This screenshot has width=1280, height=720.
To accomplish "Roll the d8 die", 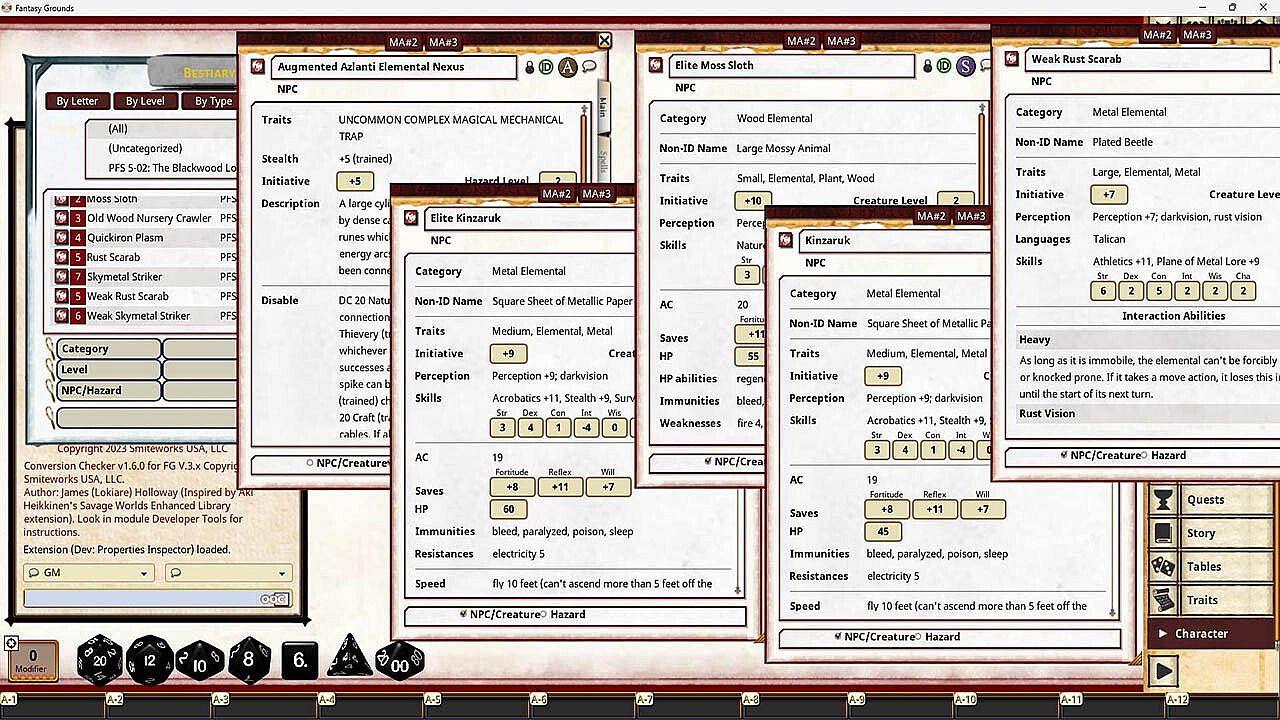I will (x=248, y=660).
